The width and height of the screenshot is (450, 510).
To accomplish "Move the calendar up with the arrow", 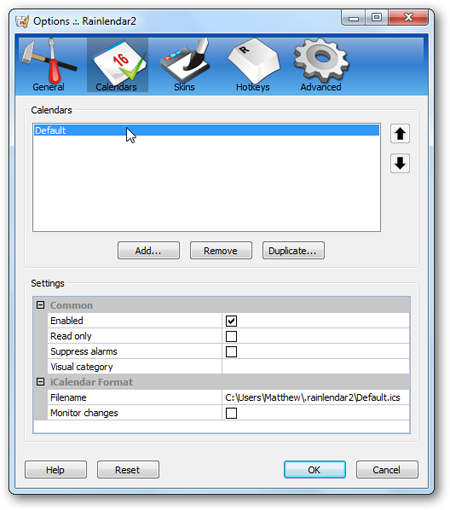I will (x=400, y=134).
